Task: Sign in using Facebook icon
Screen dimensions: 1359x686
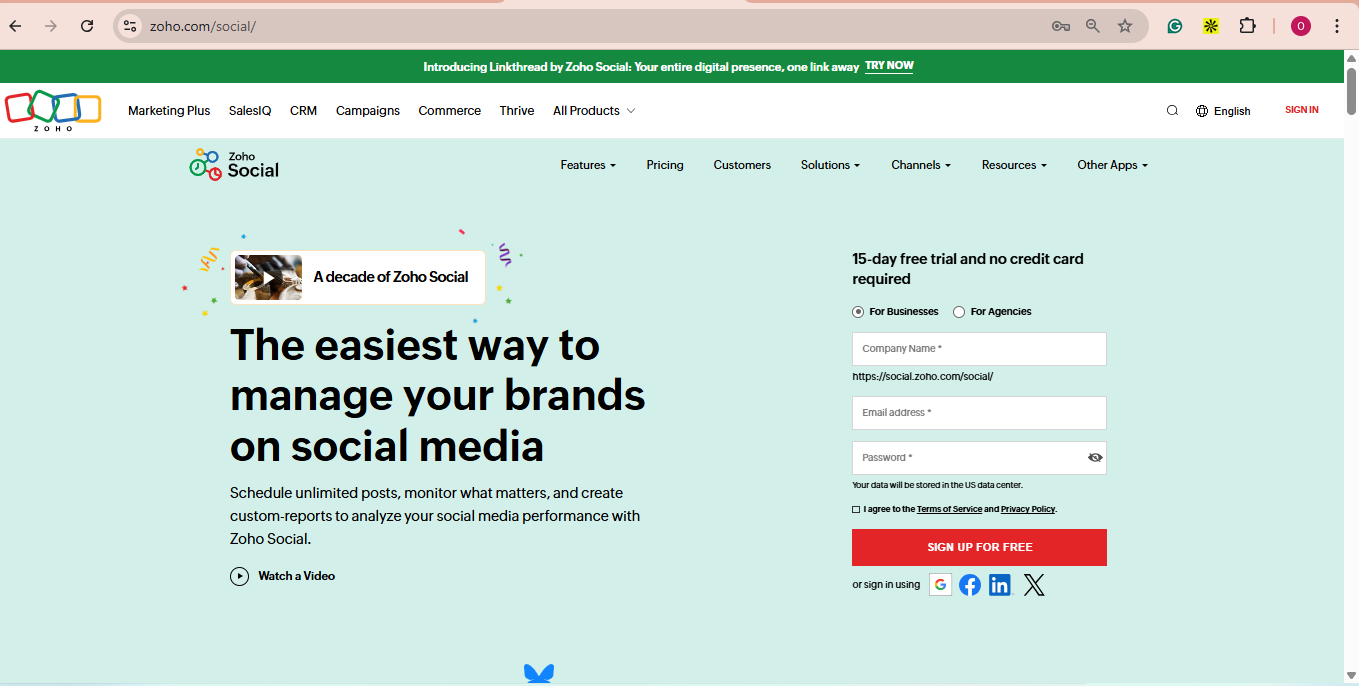Action: pos(970,585)
